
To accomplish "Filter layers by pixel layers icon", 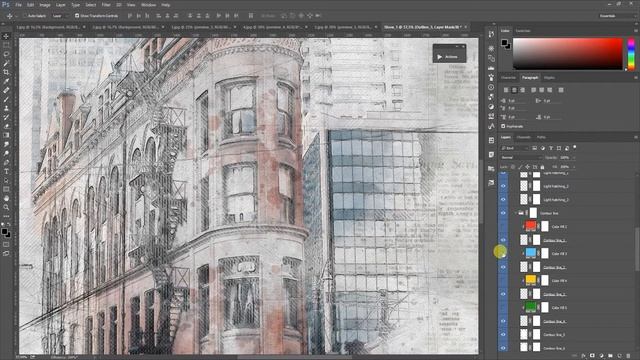I will [x=534, y=148].
